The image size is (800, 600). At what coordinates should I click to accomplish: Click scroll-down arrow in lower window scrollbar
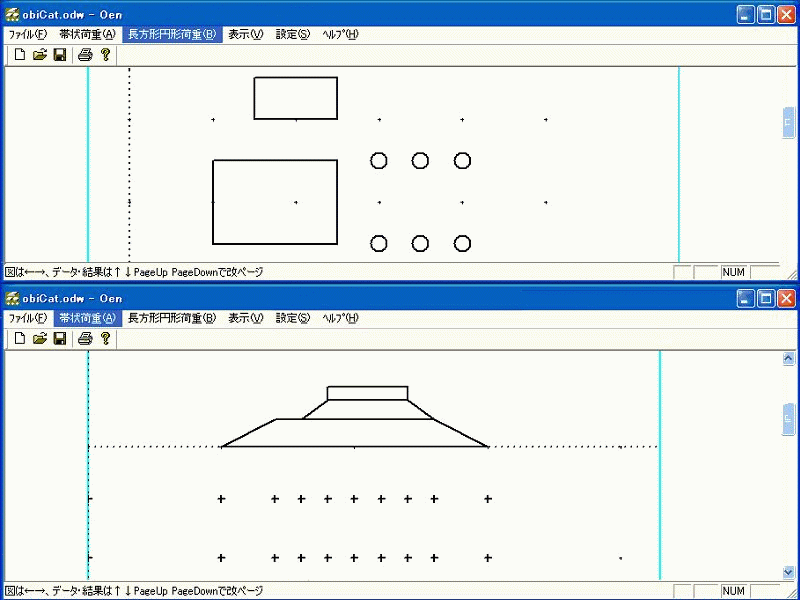788,572
